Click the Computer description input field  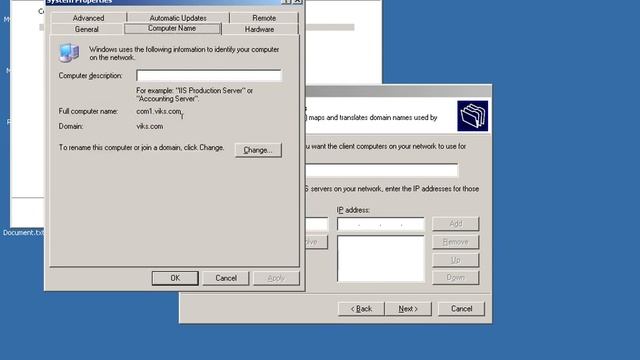click(x=209, y=76)
